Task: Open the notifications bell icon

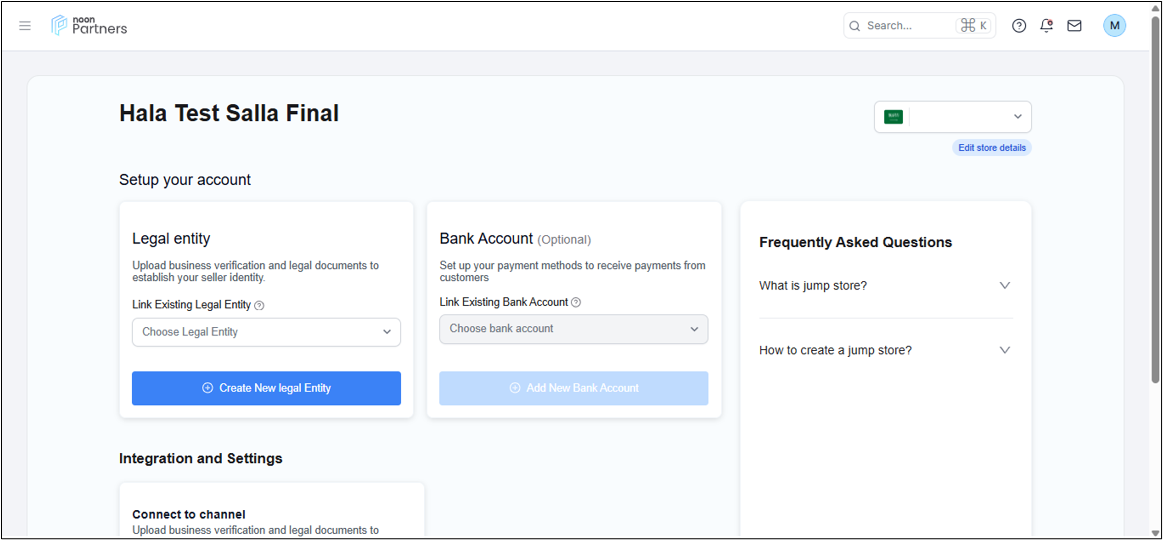Action: pyautogui.click(x=1047, y=26)
